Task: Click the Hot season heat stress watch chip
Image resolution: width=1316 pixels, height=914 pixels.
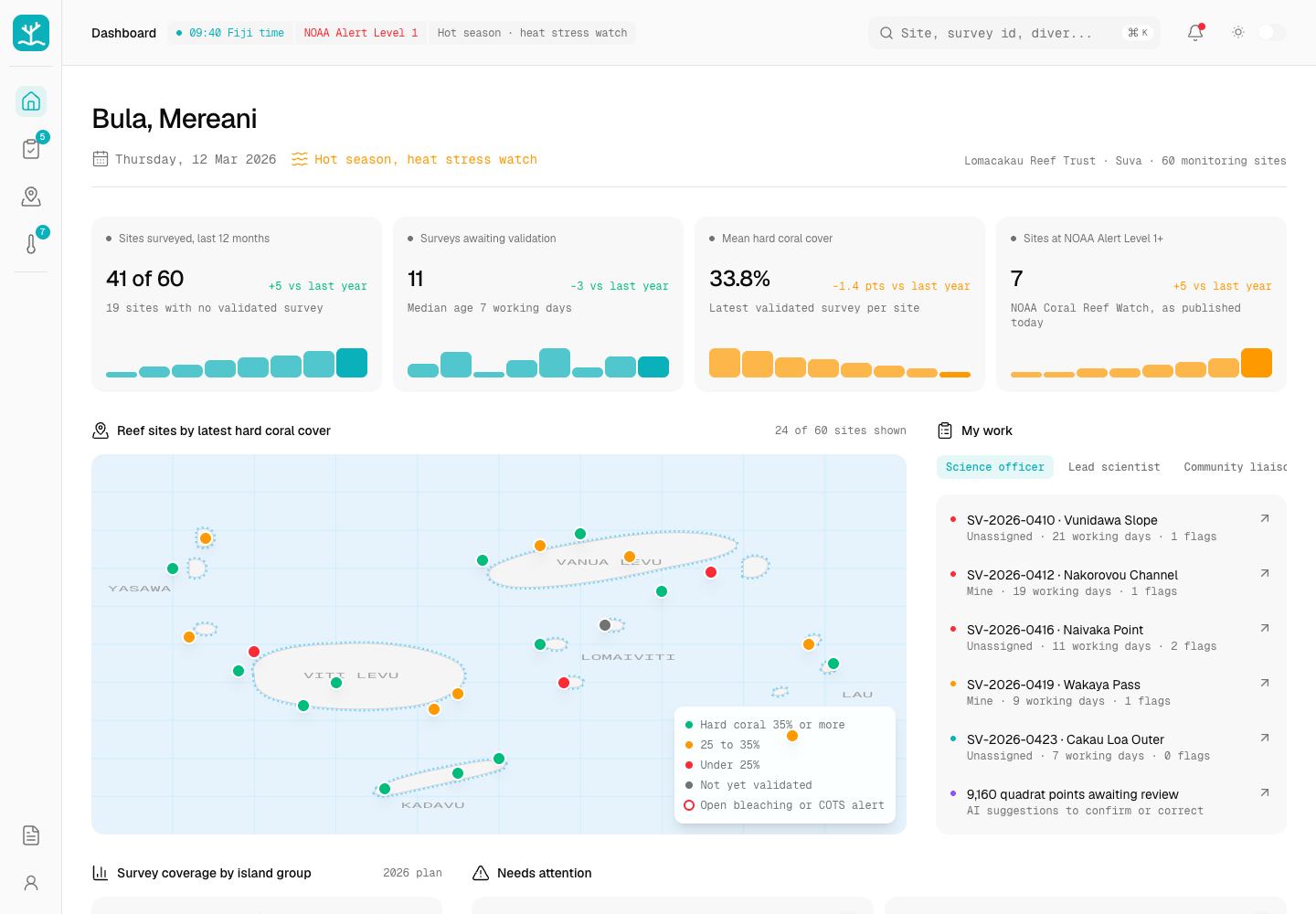Action: (x=532, y=33)
